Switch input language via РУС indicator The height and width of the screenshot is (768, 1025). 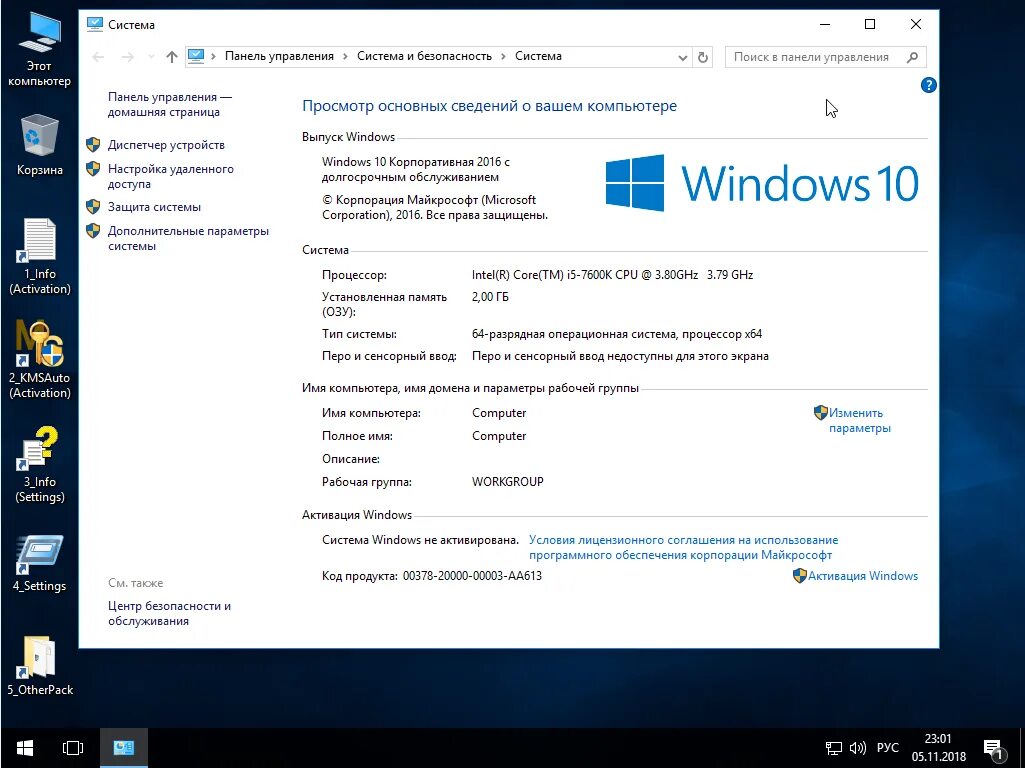888,748
